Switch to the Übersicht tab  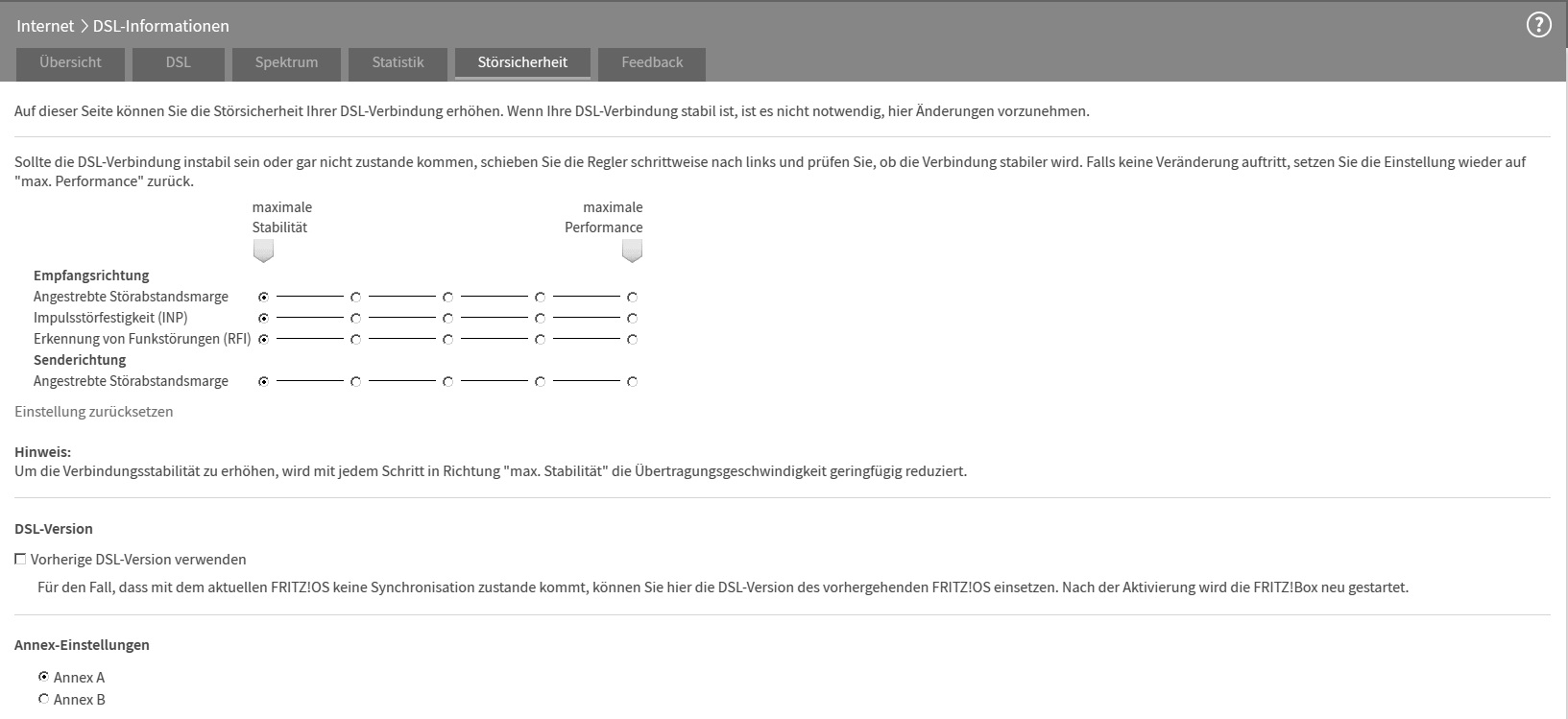click(70, 62)
